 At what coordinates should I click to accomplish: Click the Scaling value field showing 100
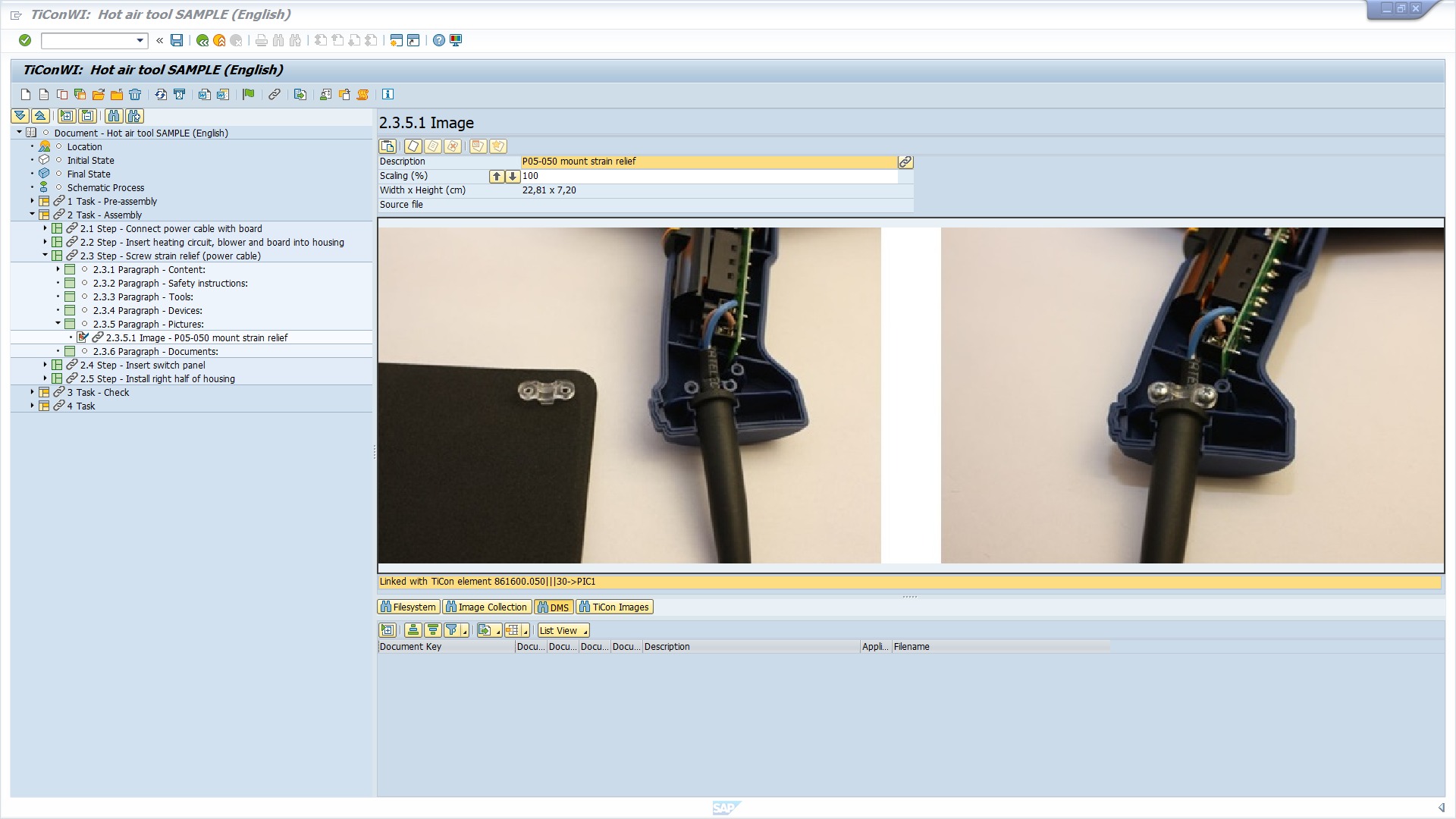[x=709, y=176]
